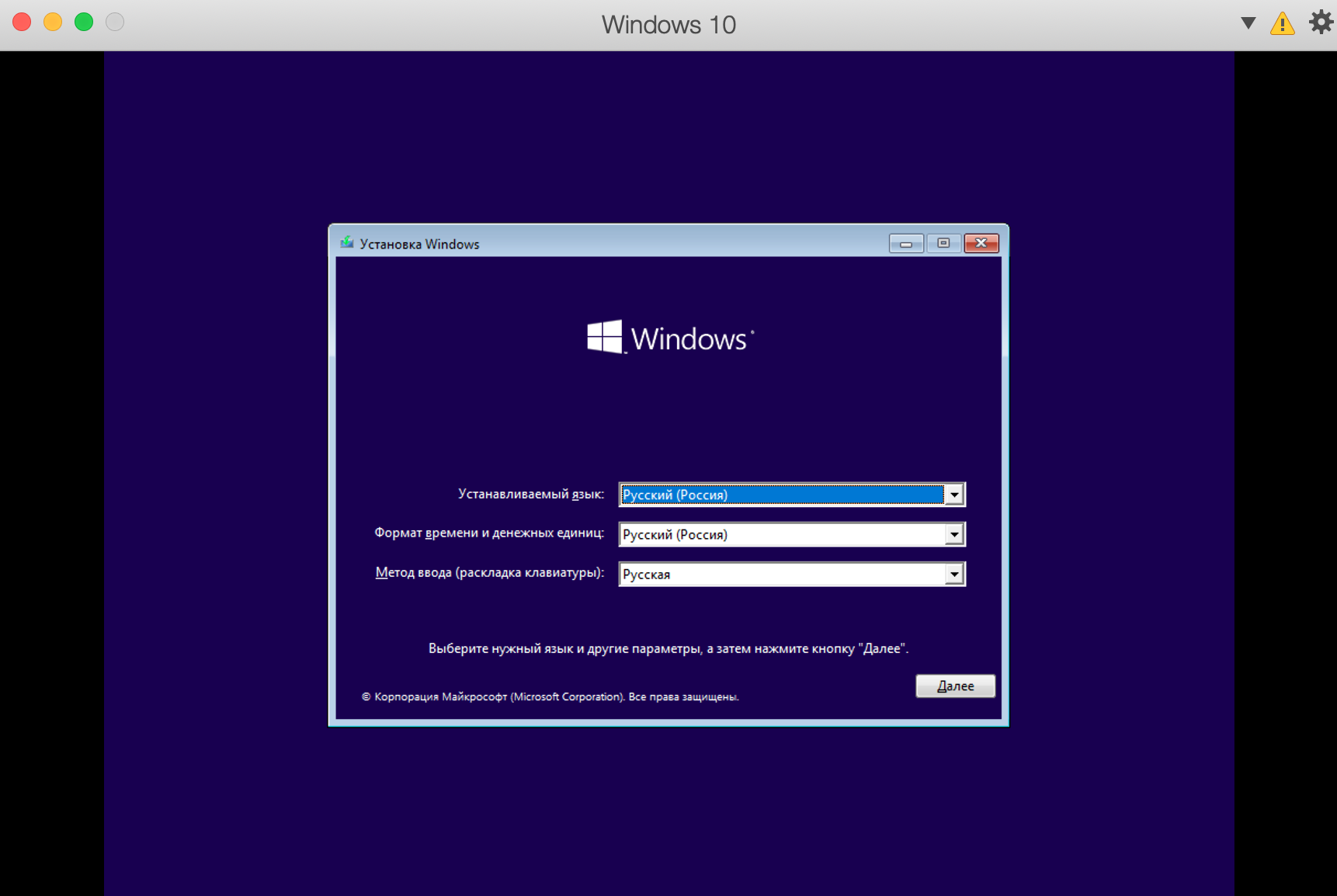Close the Установка Windows dialog

pos(981,244)
